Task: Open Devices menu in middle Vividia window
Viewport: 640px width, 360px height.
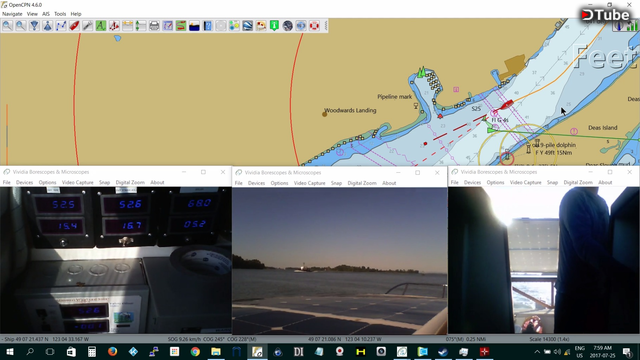Action: pos(256,183)
